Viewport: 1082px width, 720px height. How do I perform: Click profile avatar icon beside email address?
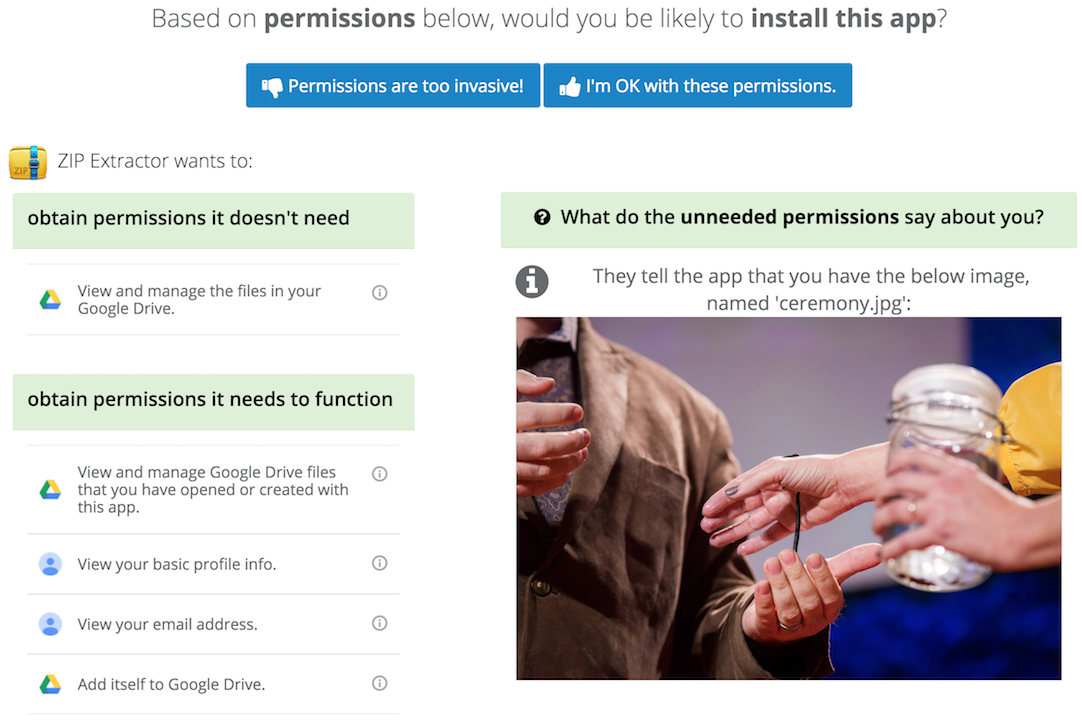(x=50, y=624)
